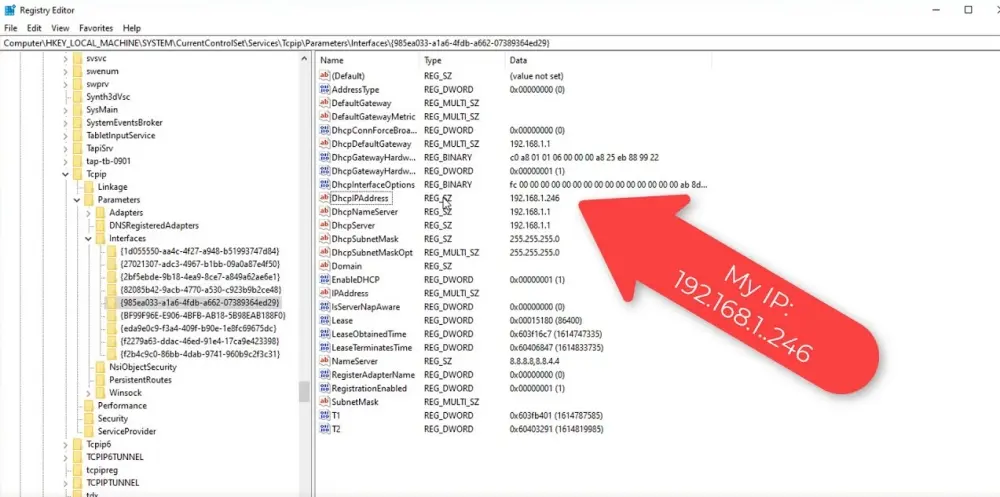Click the Performance folder icon
The width and height of the screenshot is (1000, 497).
tap(89, 405)
